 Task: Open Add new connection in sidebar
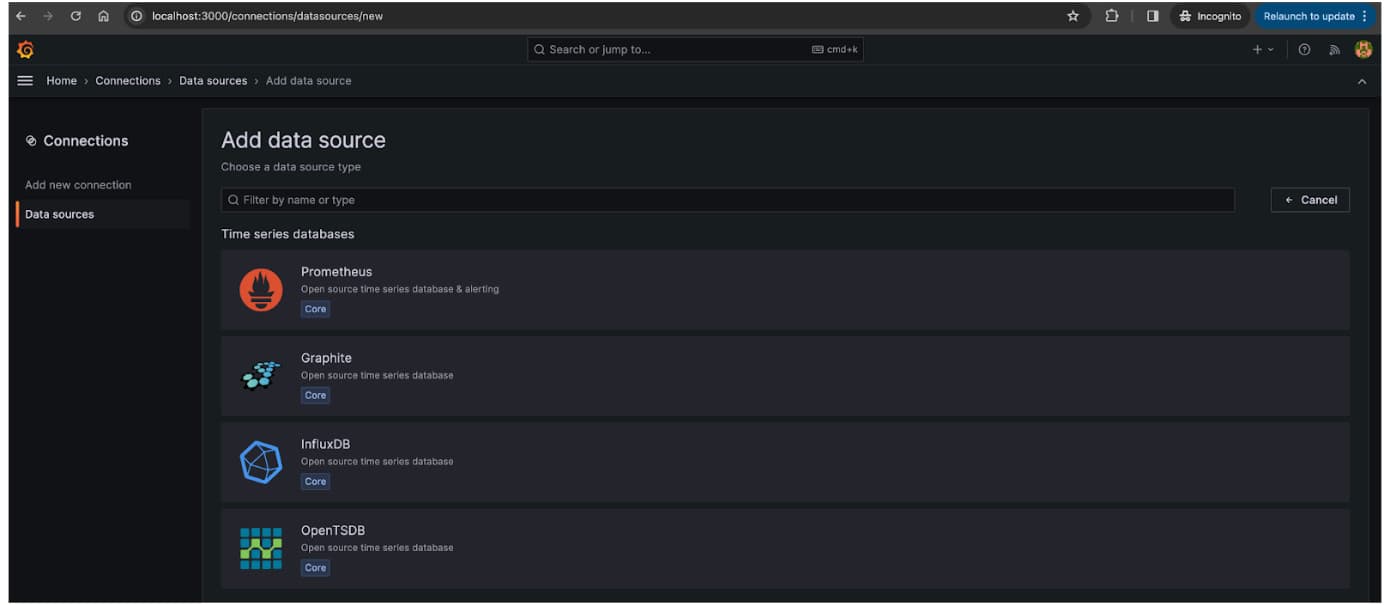coord(78,185)
